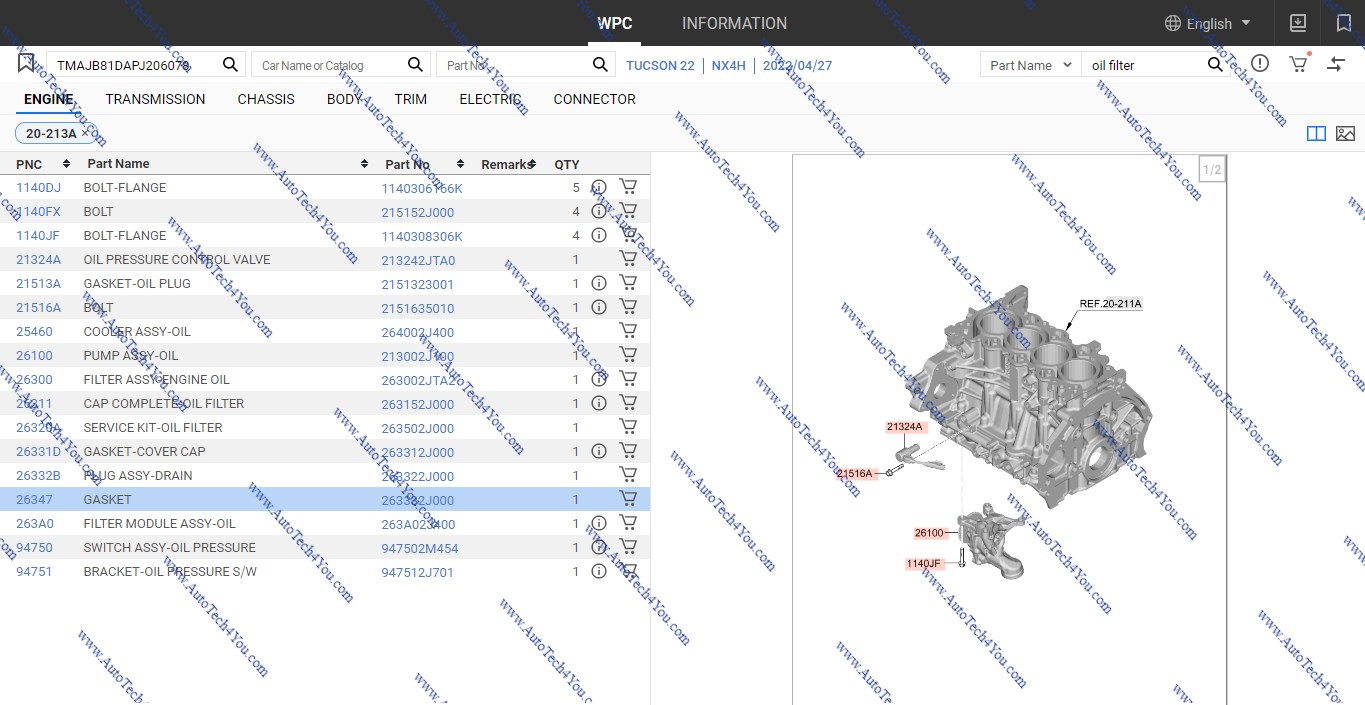The height and width of the screenshot is (705, 1365).
Task: Expand the Part Name search type dropdown
Action: (1029, 65)
